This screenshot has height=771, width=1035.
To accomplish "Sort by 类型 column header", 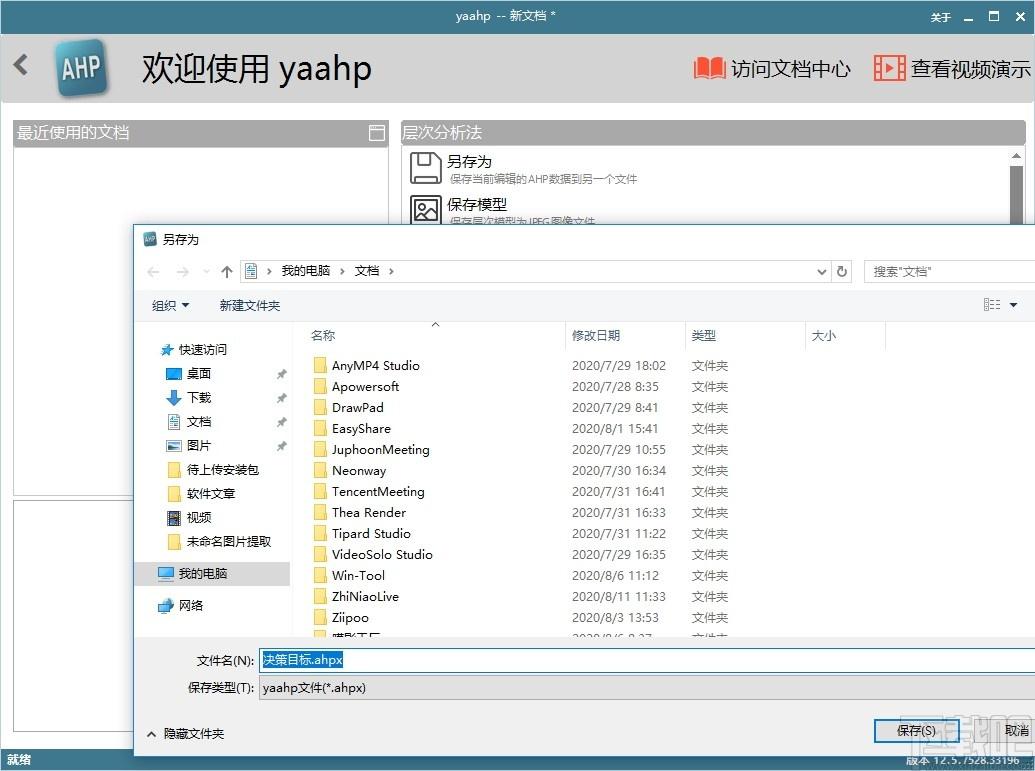I will coord(704,335).
